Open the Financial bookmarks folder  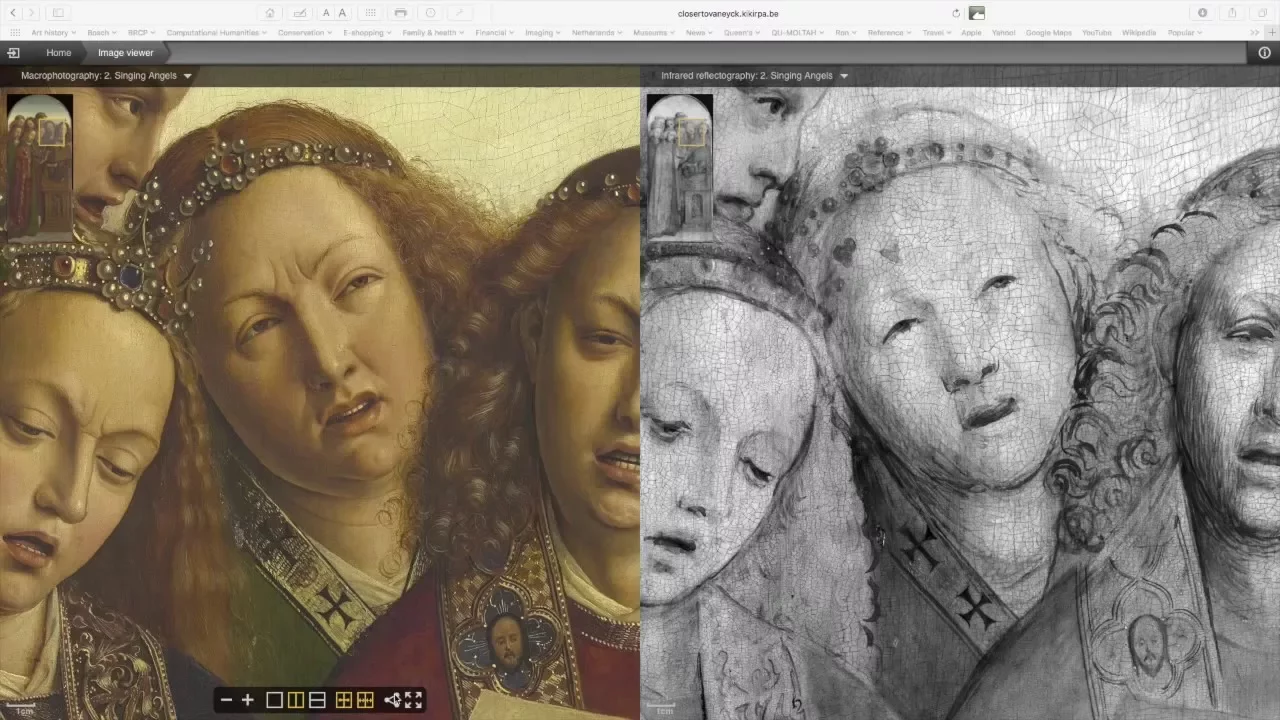point(494,33)
